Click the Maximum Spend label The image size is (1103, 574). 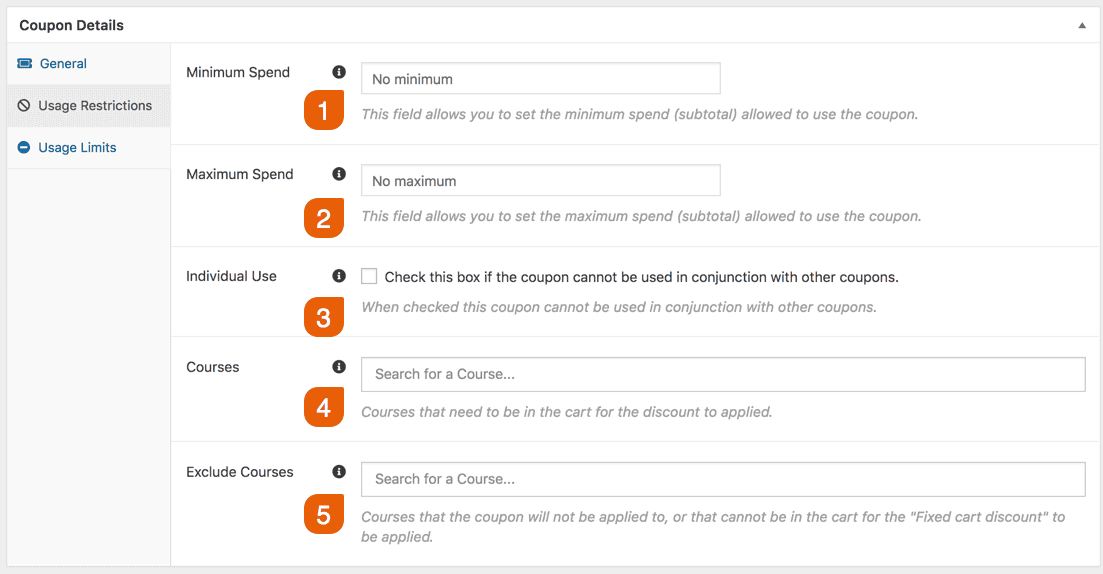click(x=240, y=174)
